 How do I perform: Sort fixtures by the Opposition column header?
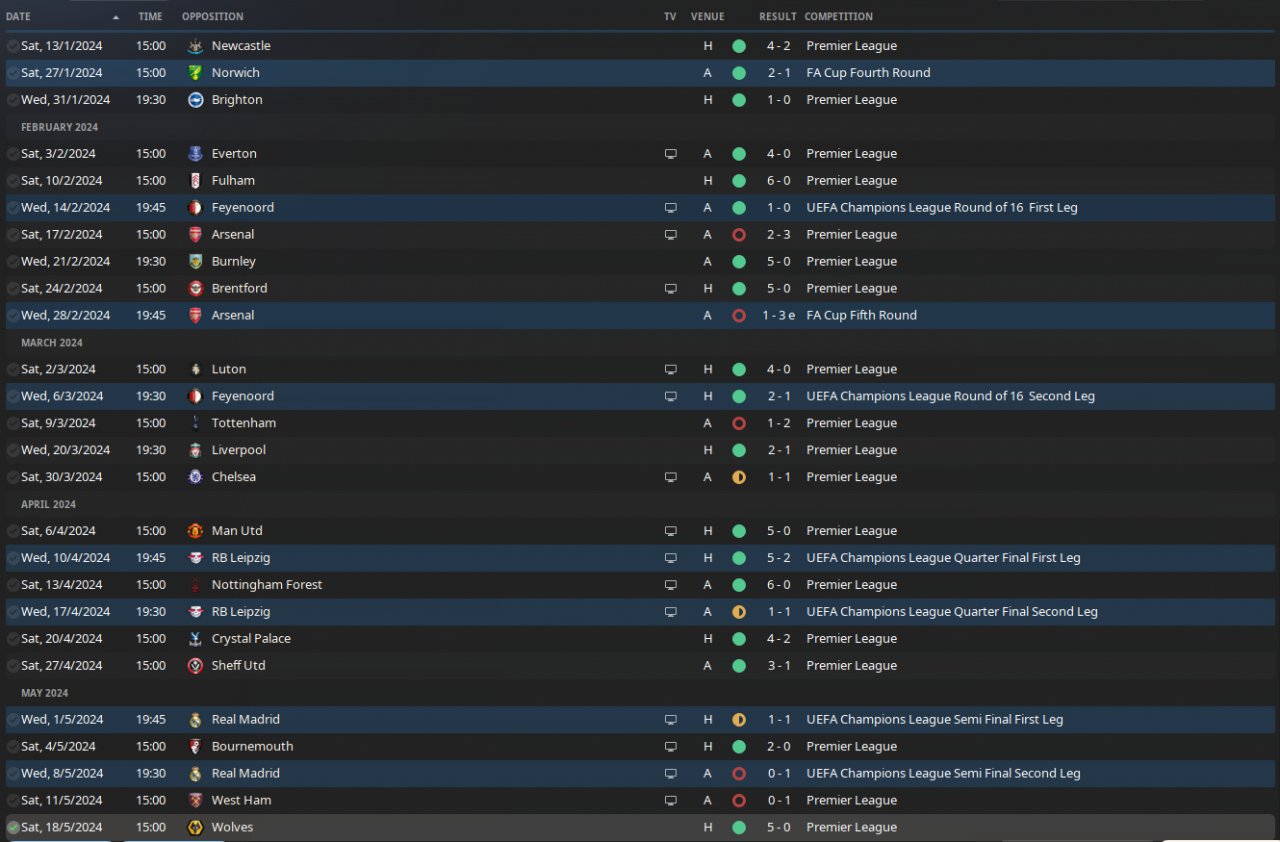212,17
